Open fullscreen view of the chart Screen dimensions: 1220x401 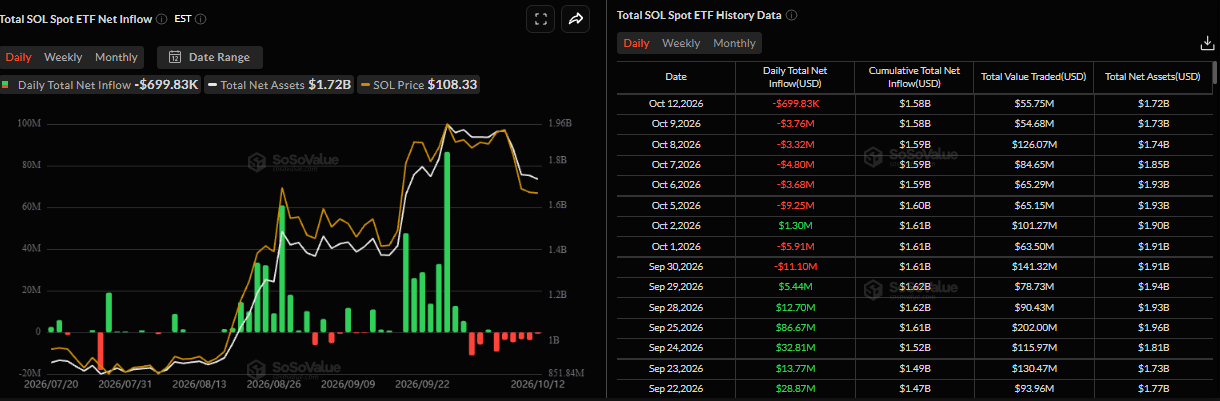point(541,19)
